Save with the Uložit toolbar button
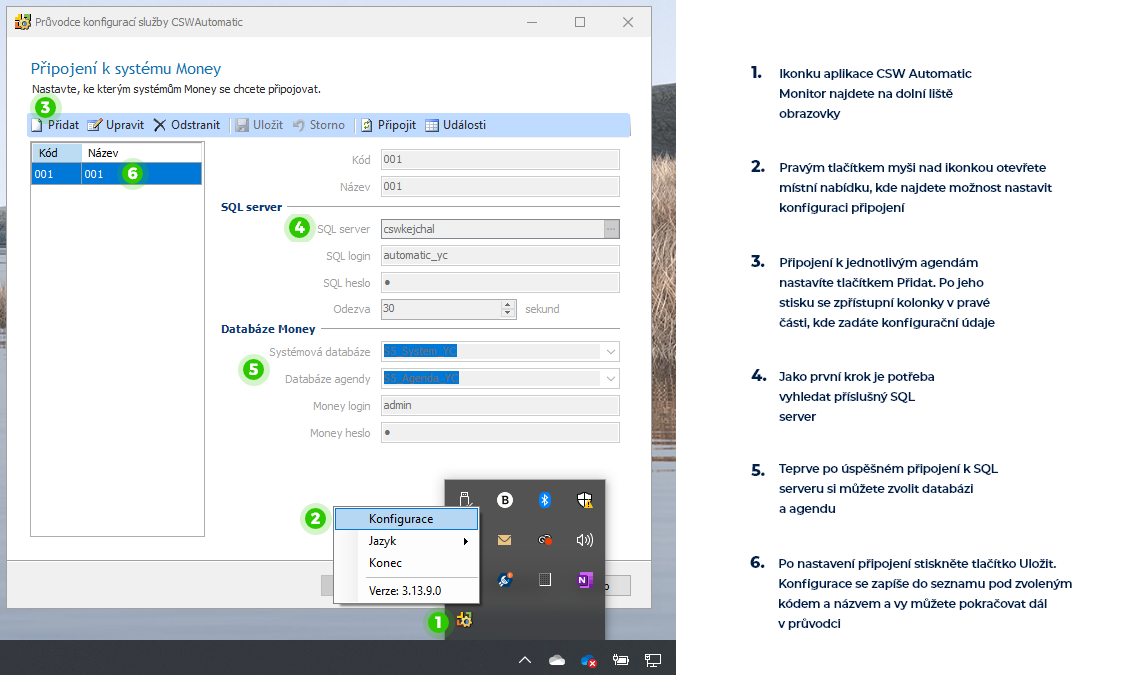 tap(260, 125)
